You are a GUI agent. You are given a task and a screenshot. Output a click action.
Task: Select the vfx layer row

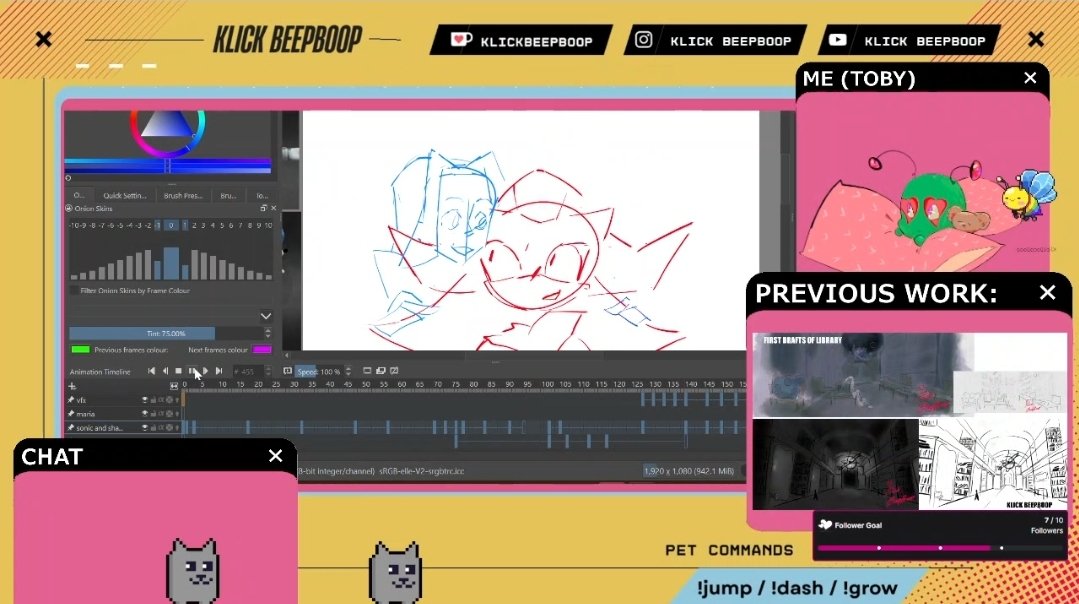click(x=124, y=400)
